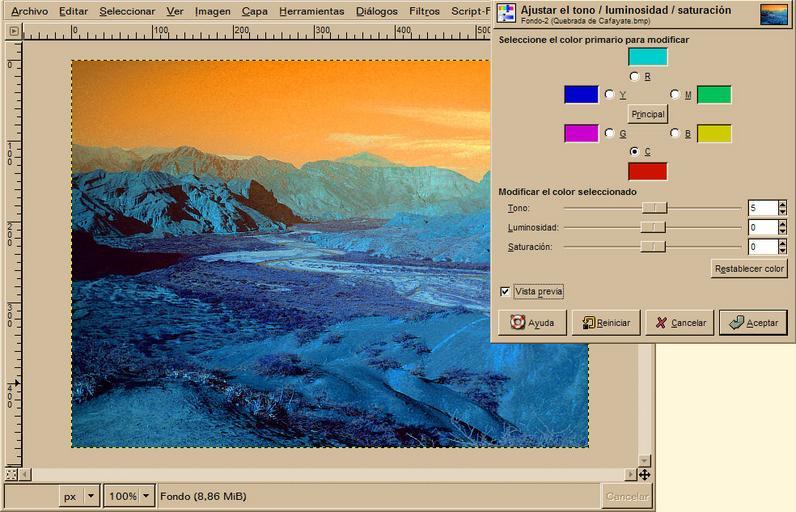Screen dimensions: 796x512
Task: Click the image thumbnail in dialog header
Action: (774, 14)
